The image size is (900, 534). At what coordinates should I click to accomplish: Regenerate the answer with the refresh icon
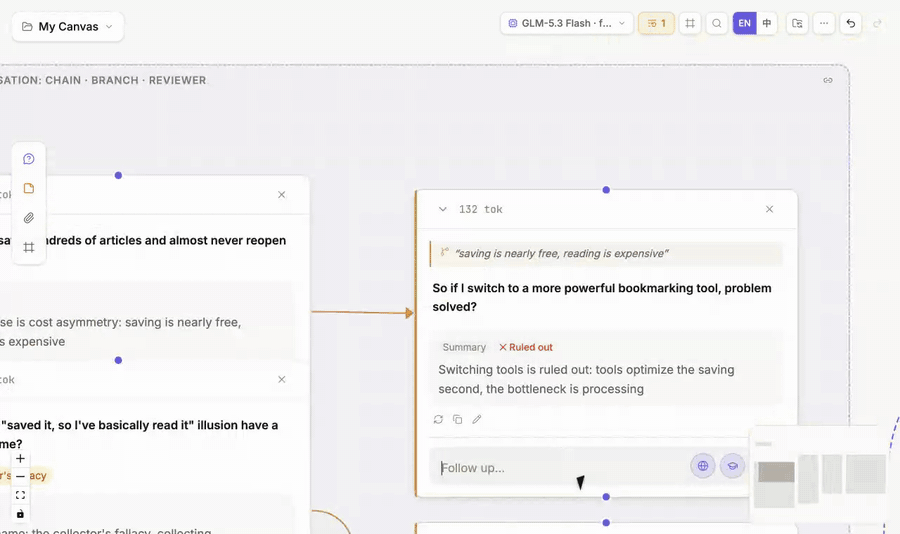pos(439,420)
